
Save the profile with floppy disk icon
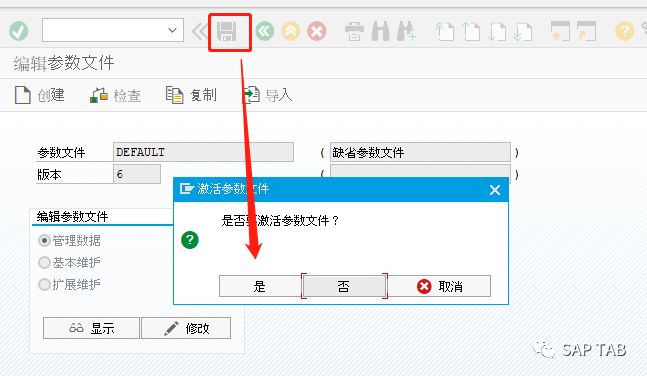[227, 31]
